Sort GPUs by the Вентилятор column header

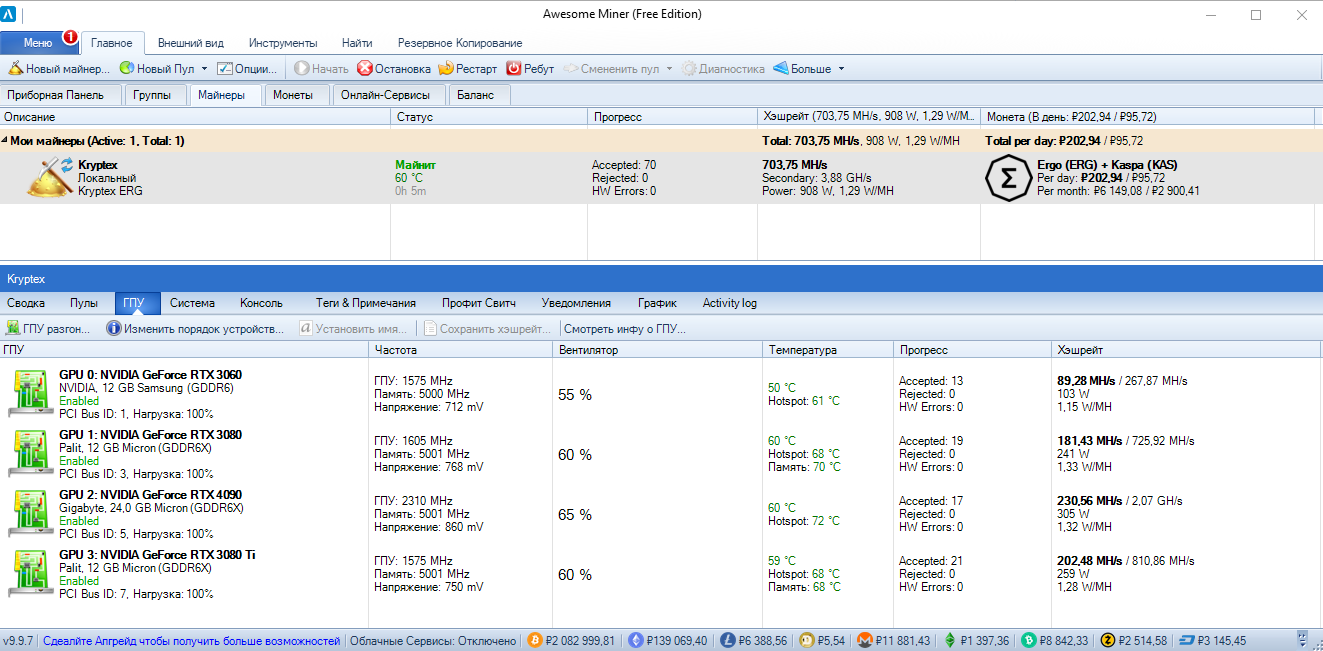point(657,350)
